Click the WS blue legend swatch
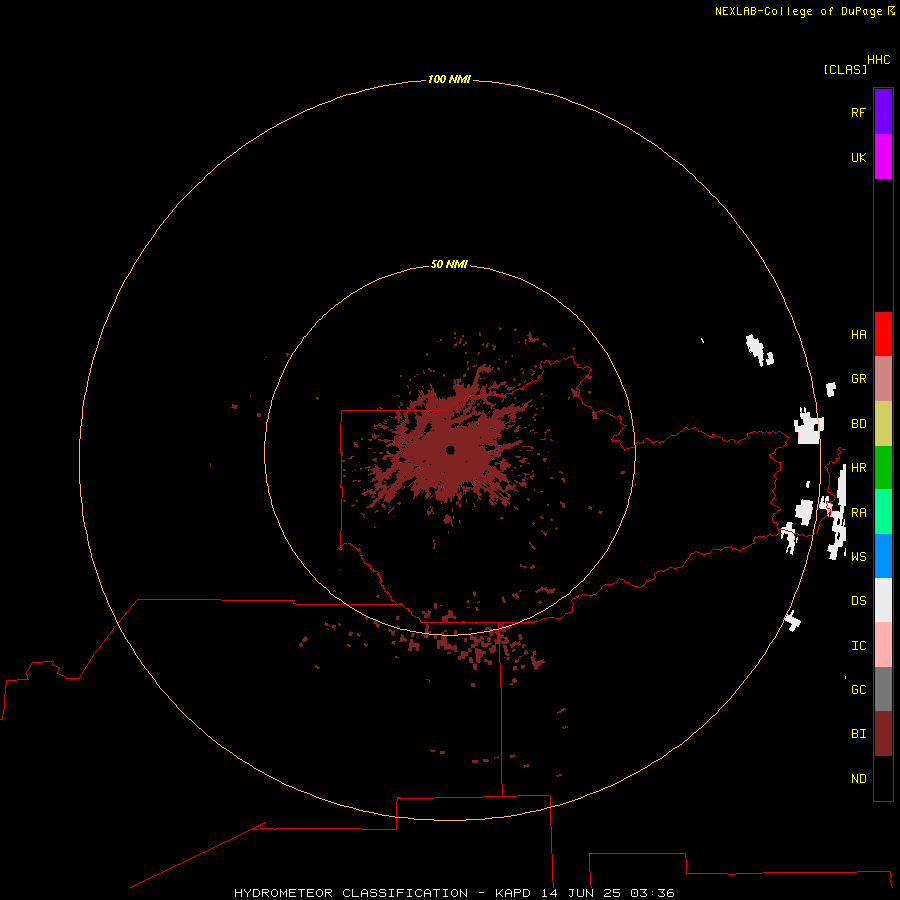Image resolution: width=900 pixels, height=900 pixels. [x=883, y=556]
